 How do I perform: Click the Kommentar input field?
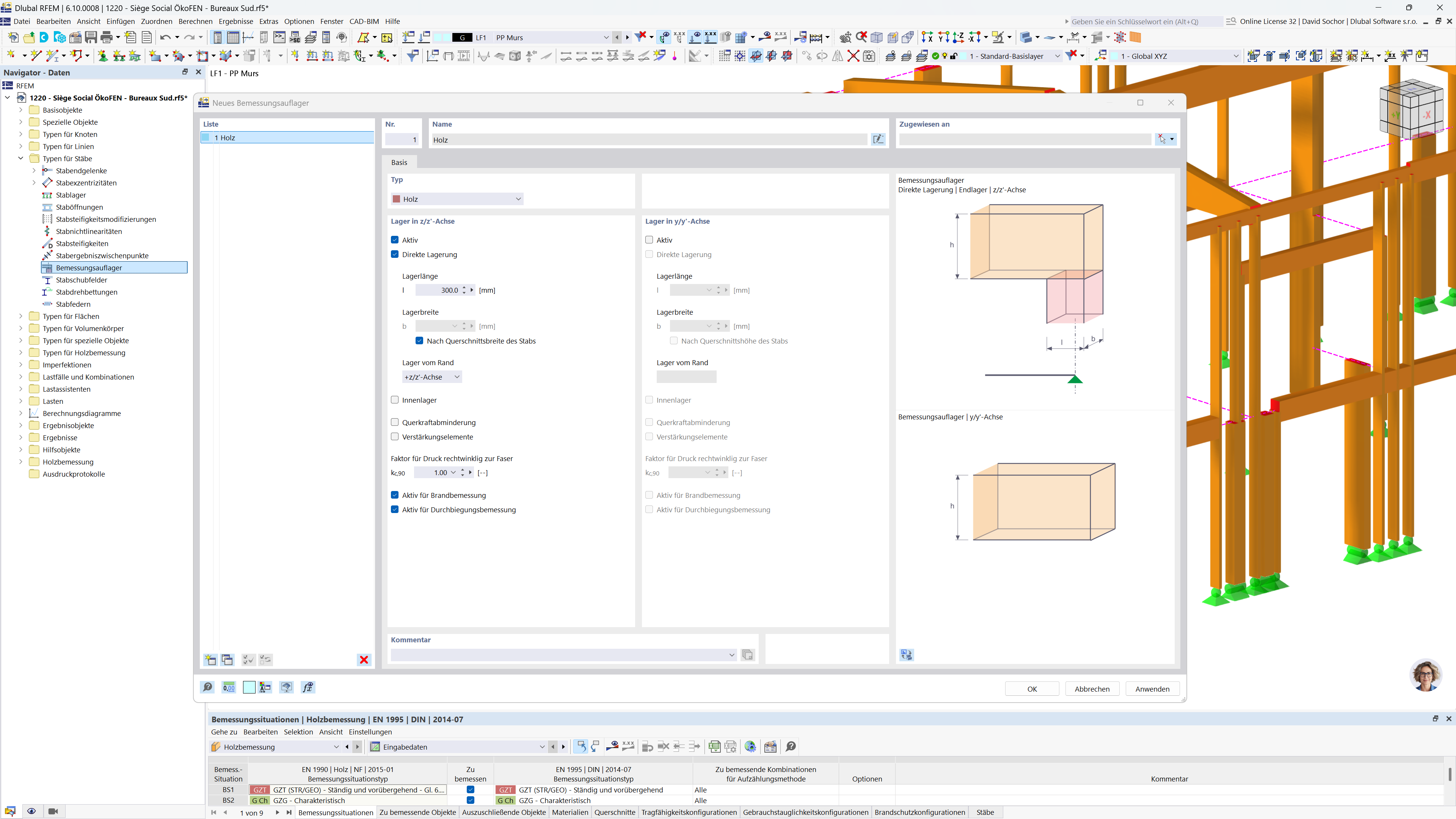pos(560,654)
